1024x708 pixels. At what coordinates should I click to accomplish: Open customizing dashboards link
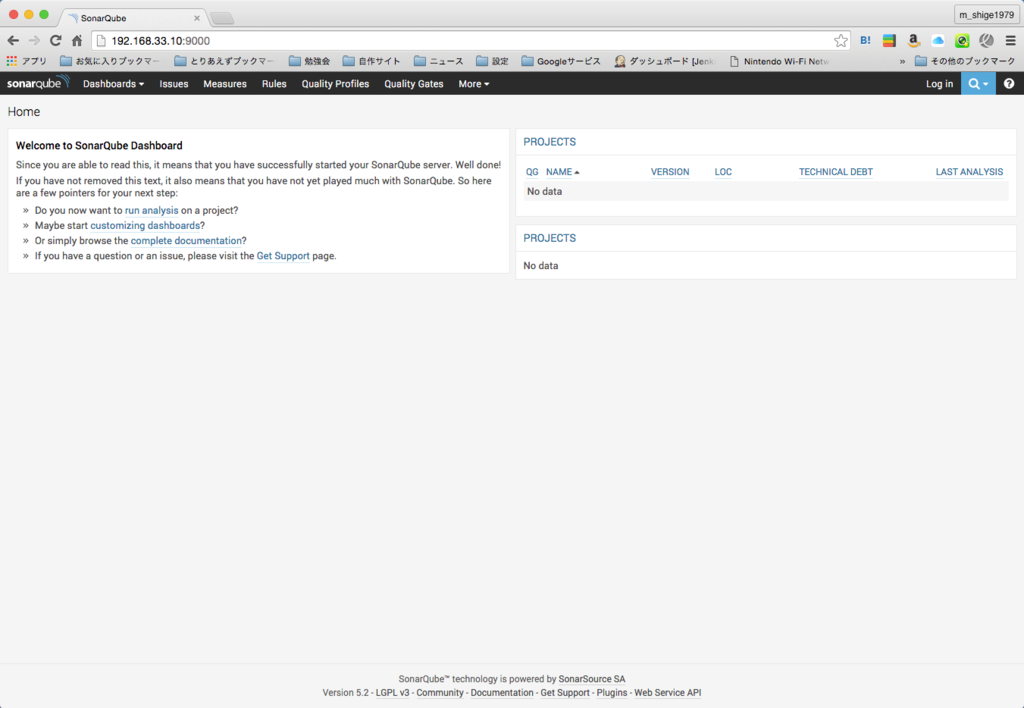[x=145, y=225]
